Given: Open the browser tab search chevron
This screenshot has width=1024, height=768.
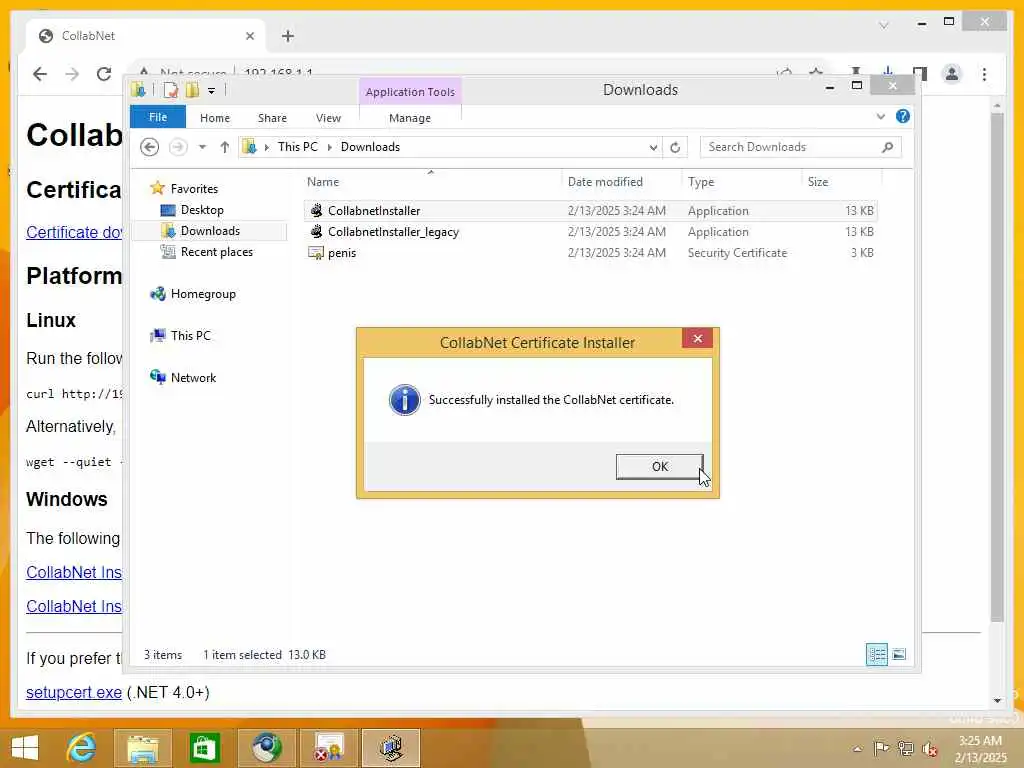Looking at the screenshot, I should tap(884, 25).
